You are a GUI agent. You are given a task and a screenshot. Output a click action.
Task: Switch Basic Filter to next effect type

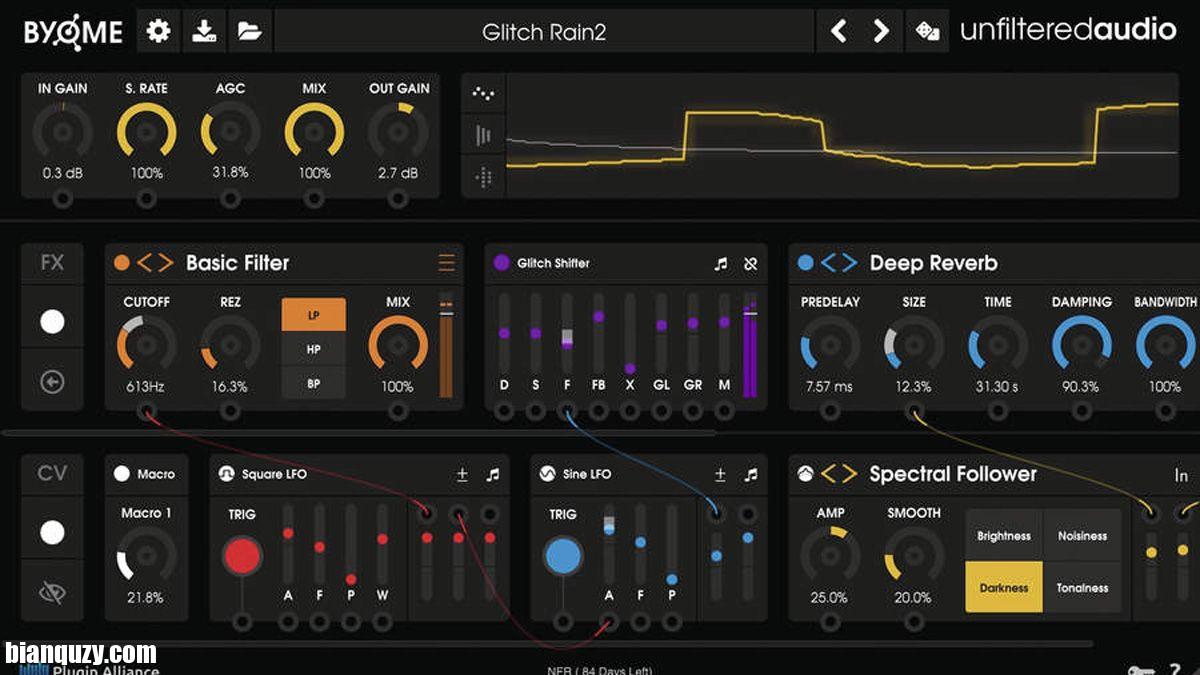pyautogui.click(x=165, y=263)
